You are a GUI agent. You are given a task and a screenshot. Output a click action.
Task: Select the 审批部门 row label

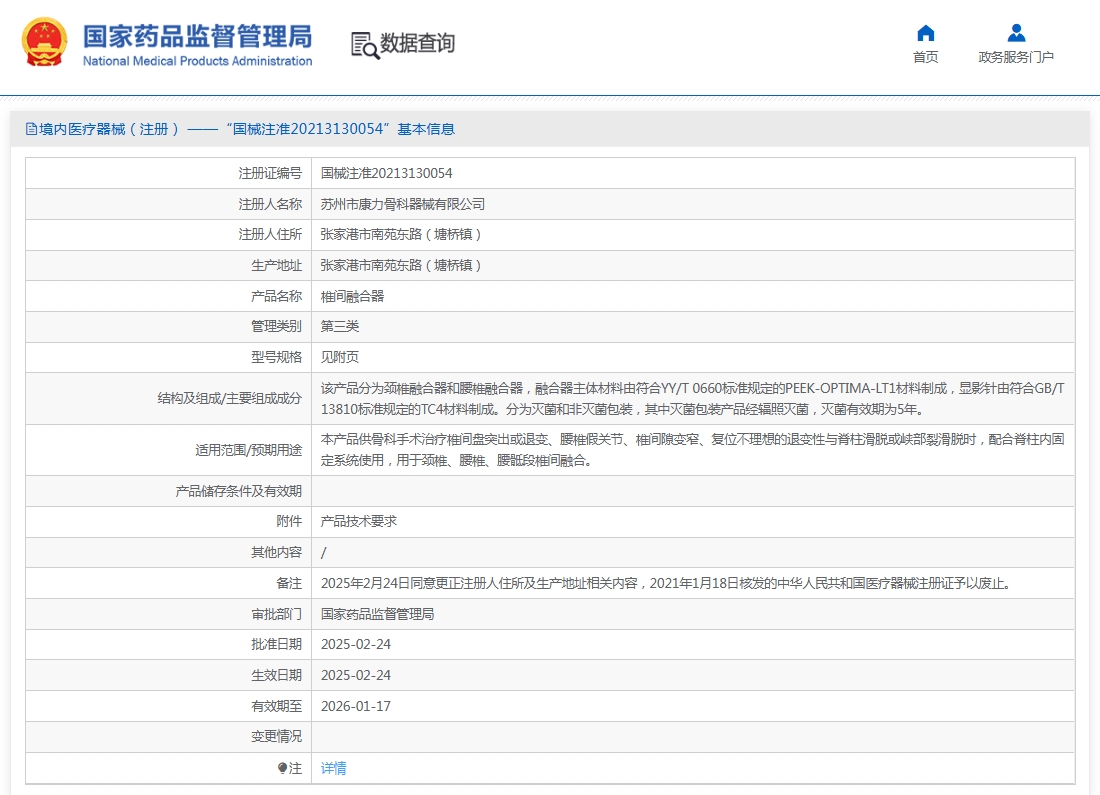click(x=276, y=614)
